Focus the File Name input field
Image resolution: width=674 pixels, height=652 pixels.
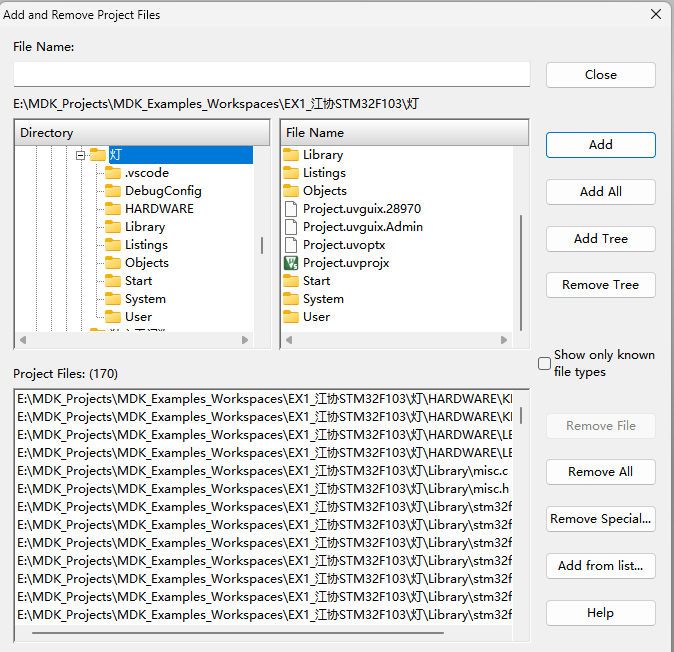272,74
